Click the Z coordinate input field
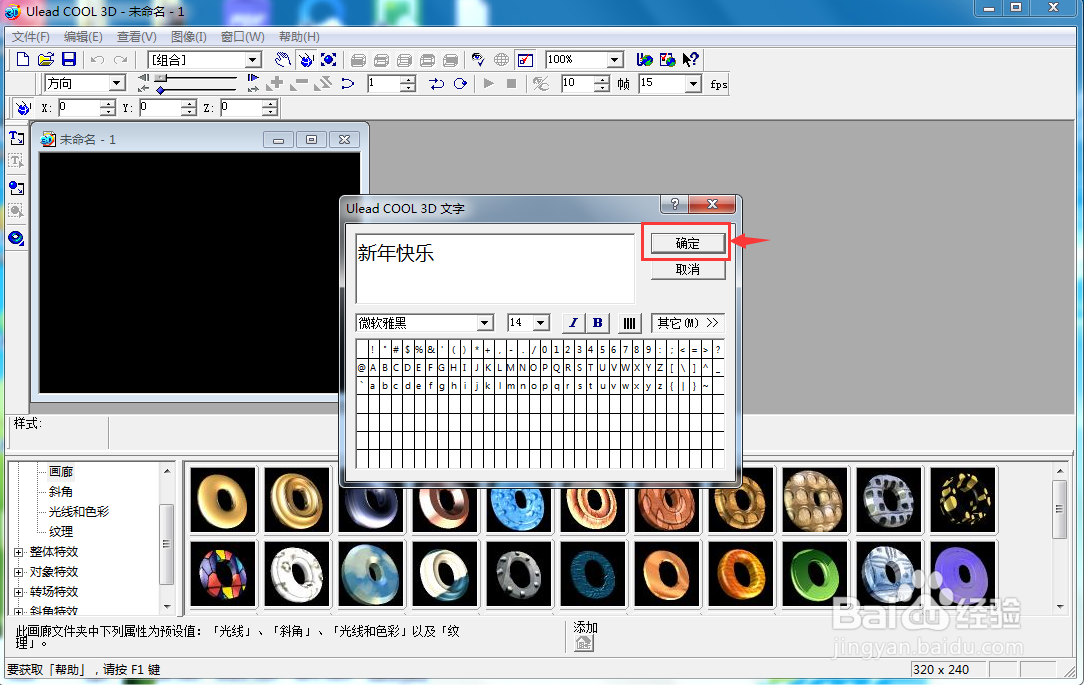Viewport: 1084px width, 685px height. coord(243,108)
